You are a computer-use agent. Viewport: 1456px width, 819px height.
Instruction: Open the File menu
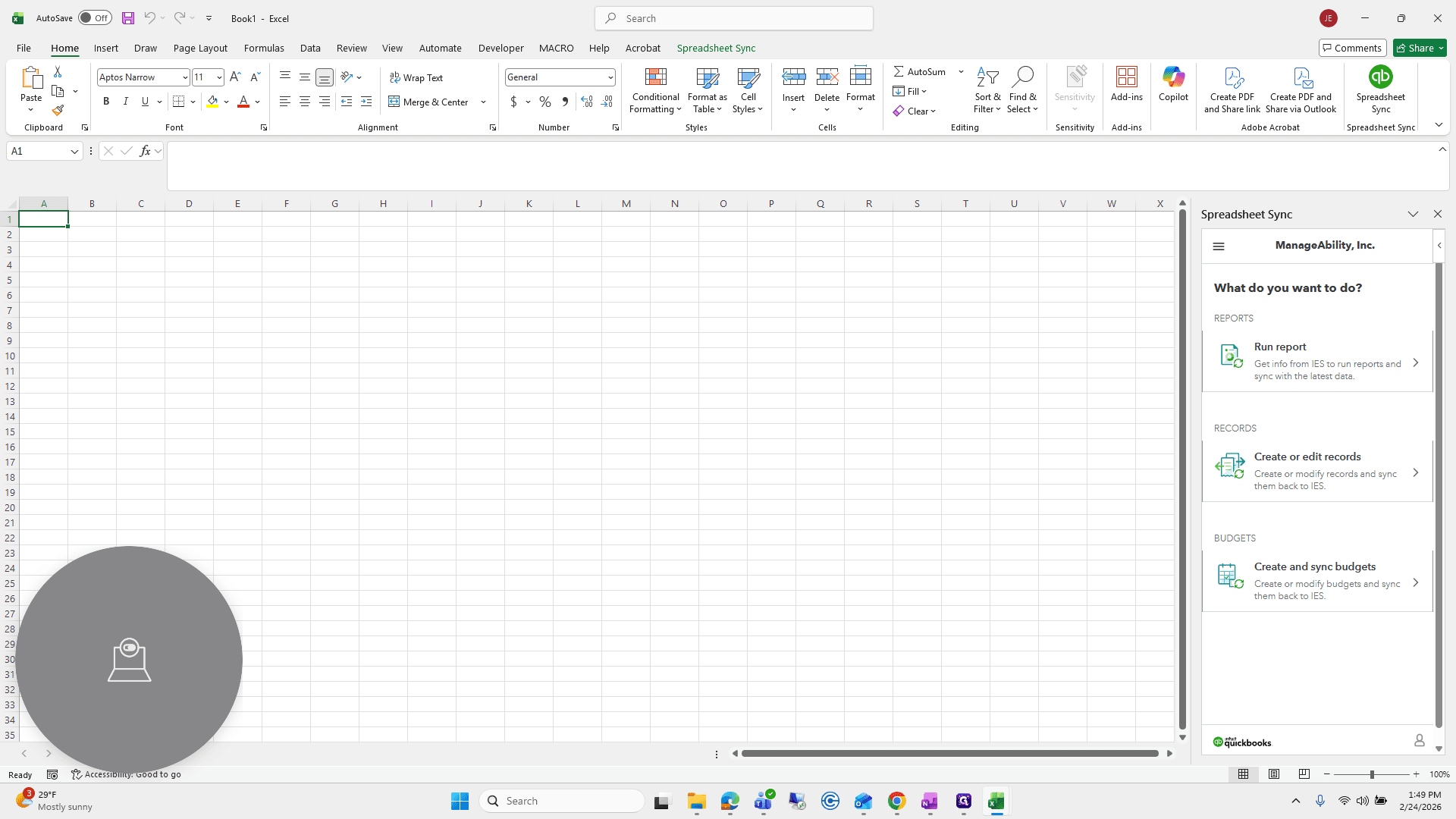click(24, 48)
